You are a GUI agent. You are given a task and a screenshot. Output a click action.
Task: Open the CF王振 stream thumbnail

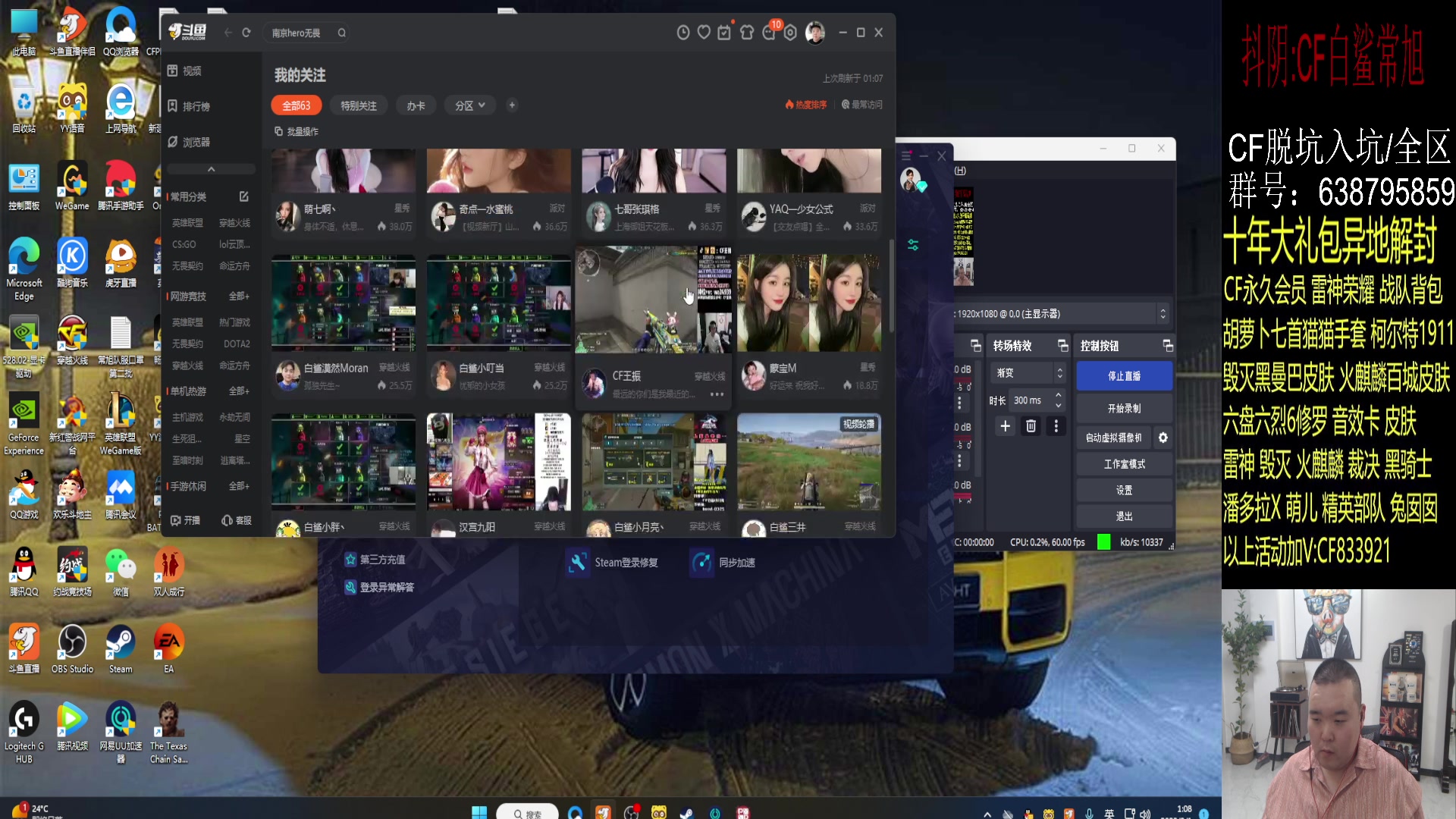[x=653, y=300]
